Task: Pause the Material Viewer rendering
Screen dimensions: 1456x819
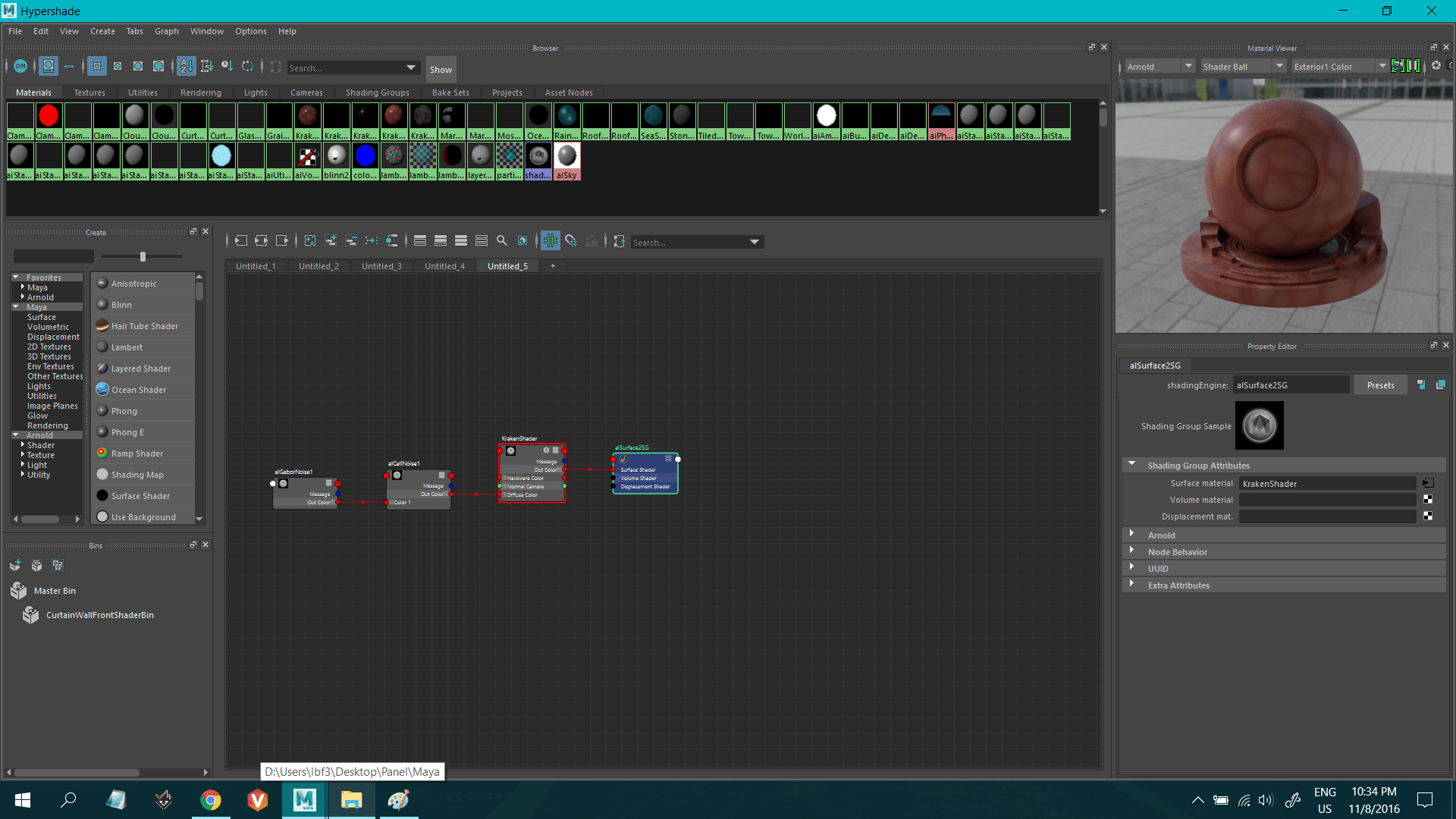Action: point(1413,66)
